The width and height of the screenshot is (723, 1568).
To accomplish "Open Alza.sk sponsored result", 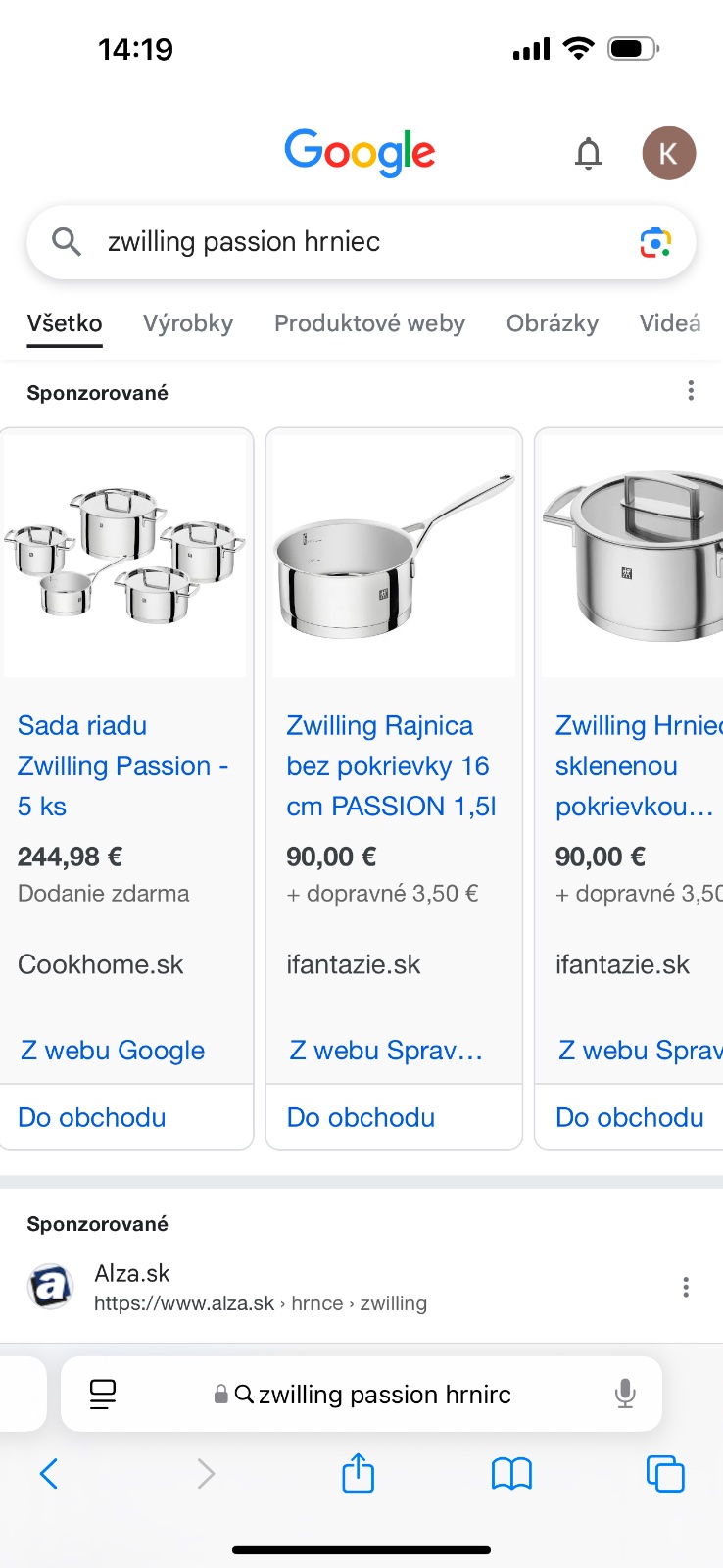I will [132, 1273].
